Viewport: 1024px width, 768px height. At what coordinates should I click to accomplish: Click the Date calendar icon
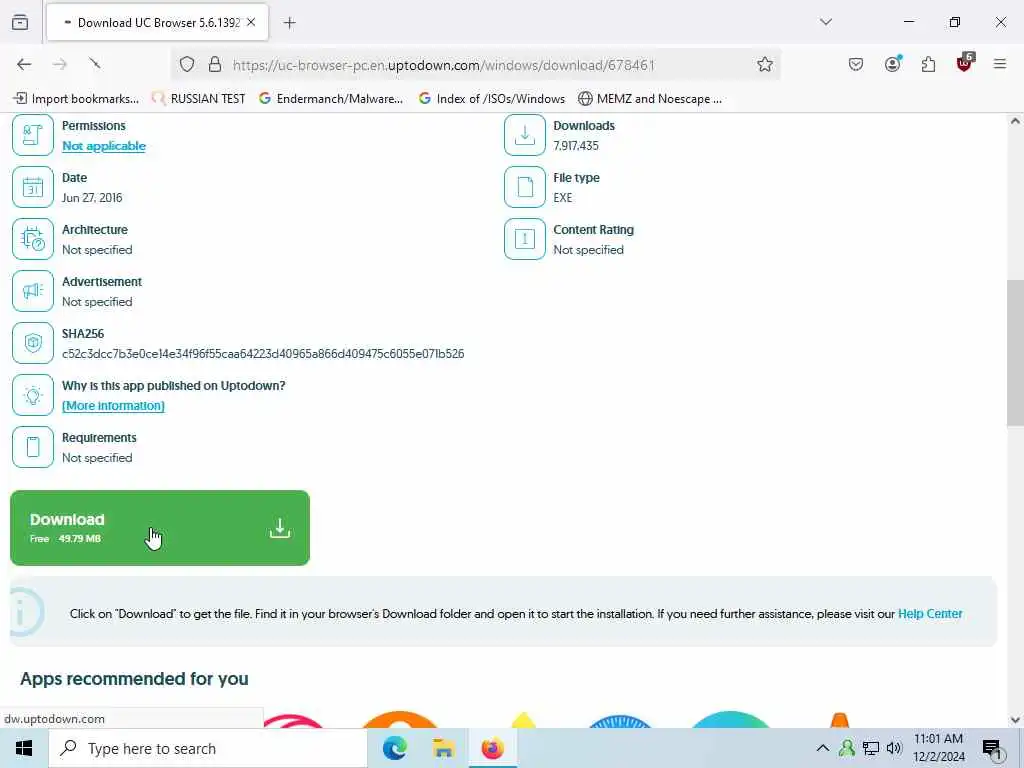click(33, 187)
